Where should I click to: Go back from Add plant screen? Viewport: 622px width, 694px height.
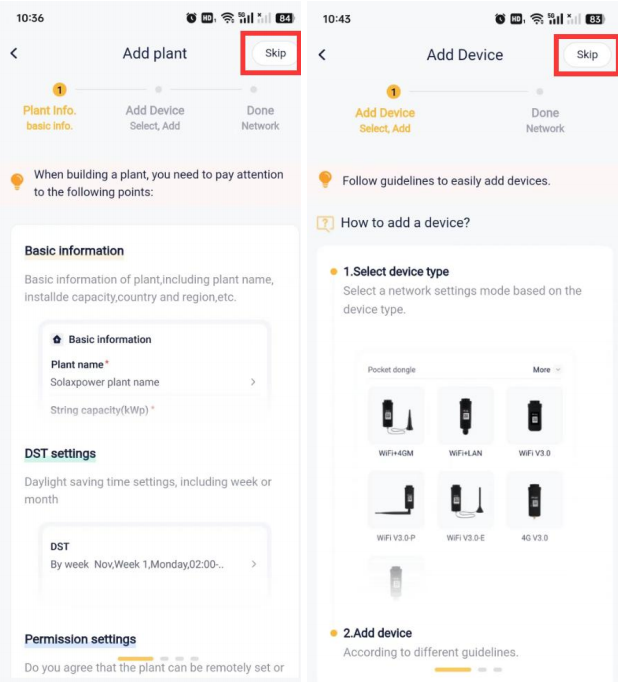(x=14, y=53)
